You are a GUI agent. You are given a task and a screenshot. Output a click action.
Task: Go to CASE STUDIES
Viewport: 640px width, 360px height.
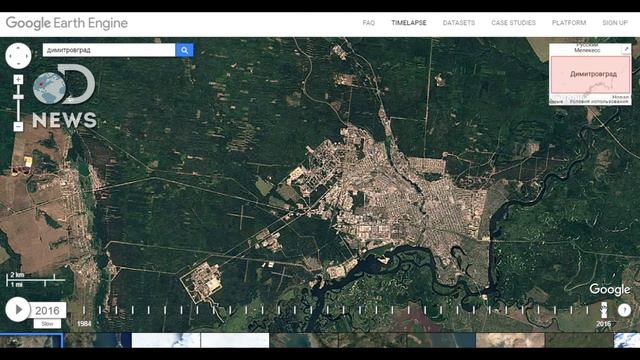pyautogui.click(x=513, y=23)
